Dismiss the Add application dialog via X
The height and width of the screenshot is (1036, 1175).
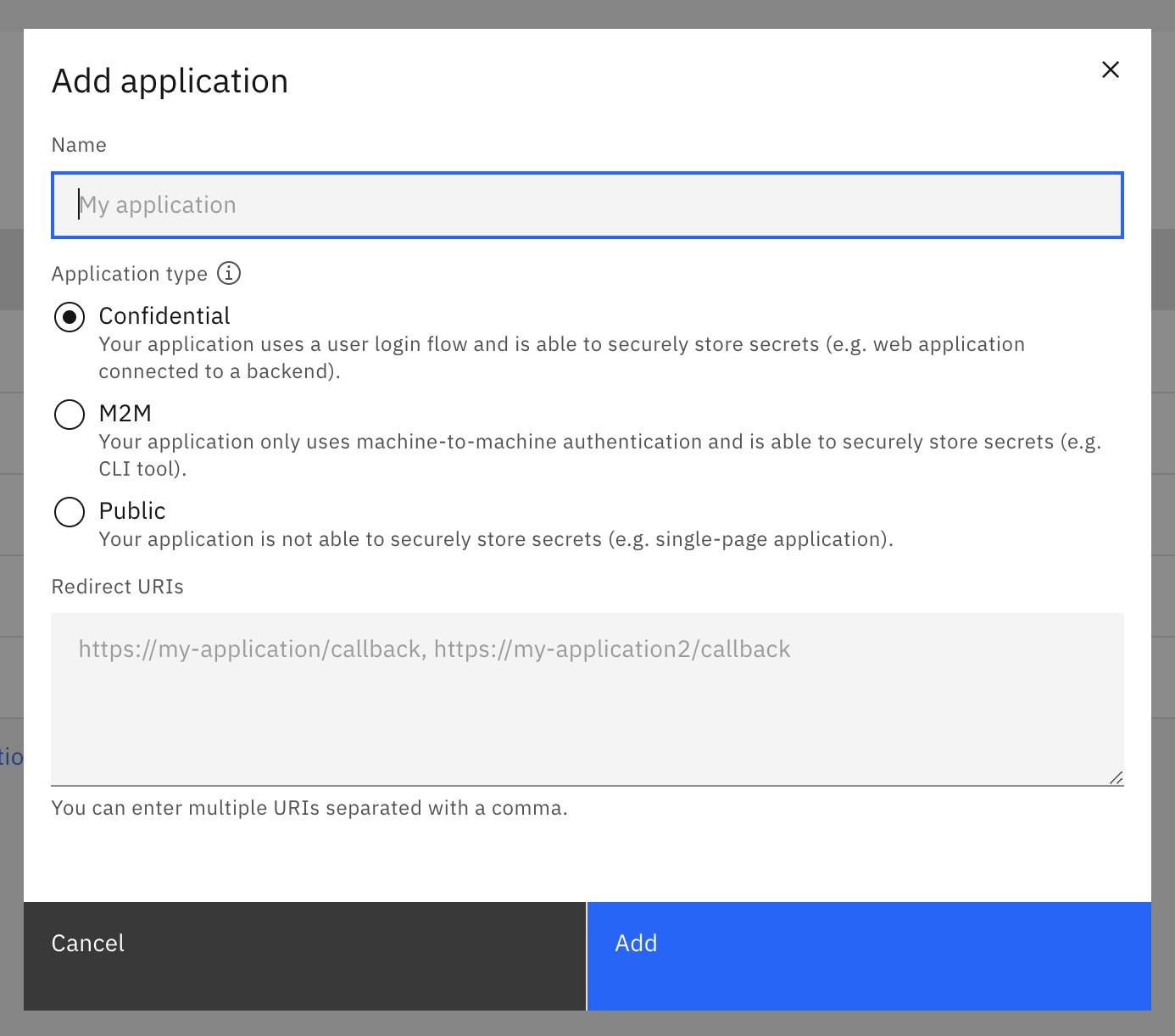[x=1111, y=70]
